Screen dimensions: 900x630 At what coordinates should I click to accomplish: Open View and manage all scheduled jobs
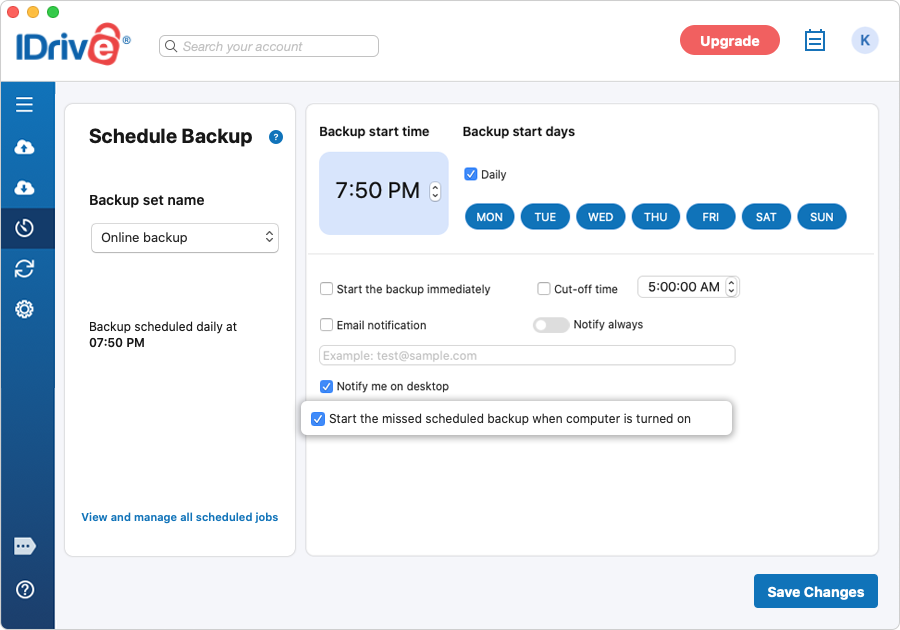click(x=180, y=517)
